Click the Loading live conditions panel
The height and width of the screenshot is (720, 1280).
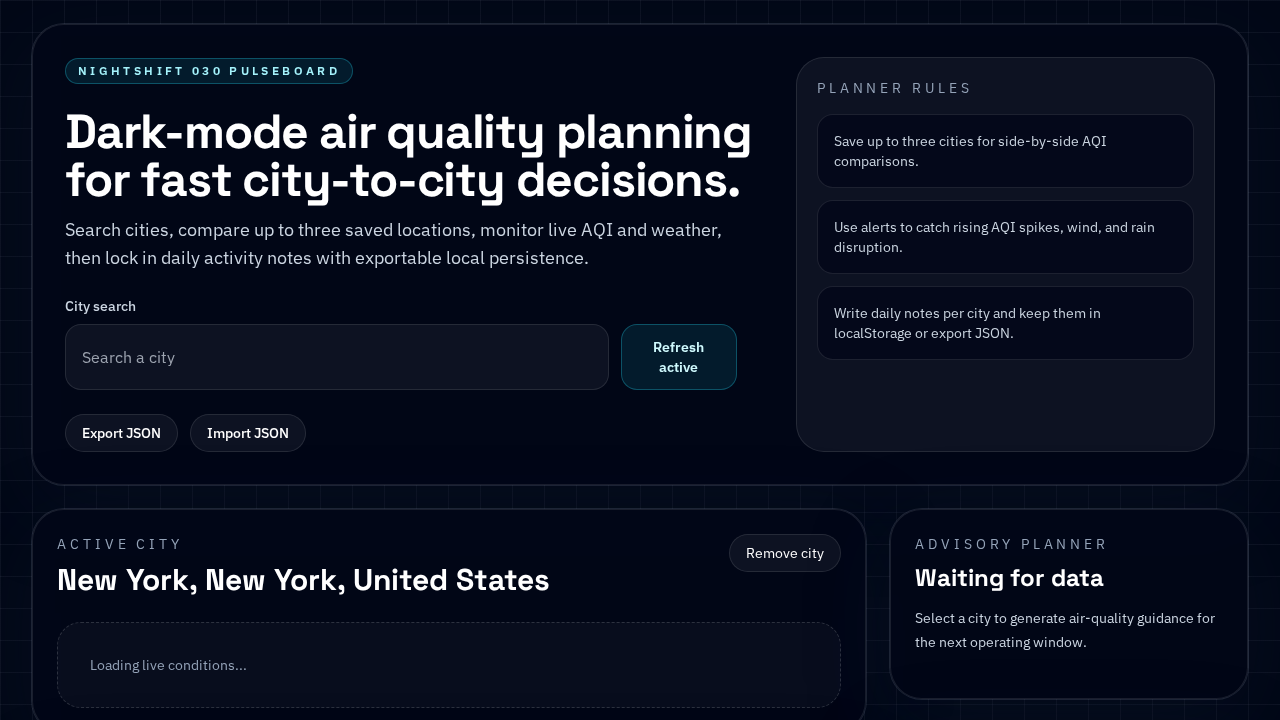[x=449, y=665]
